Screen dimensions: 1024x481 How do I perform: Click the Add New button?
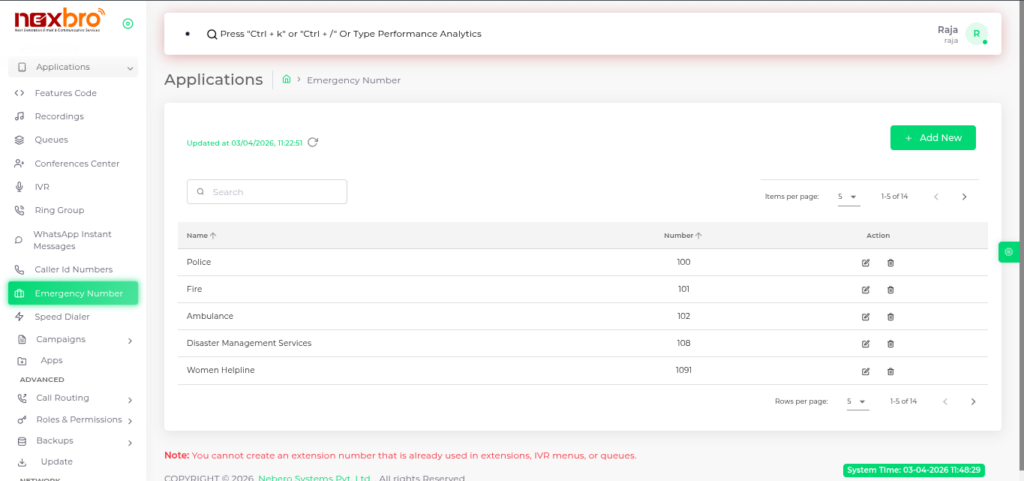click(x=932, y=138)
